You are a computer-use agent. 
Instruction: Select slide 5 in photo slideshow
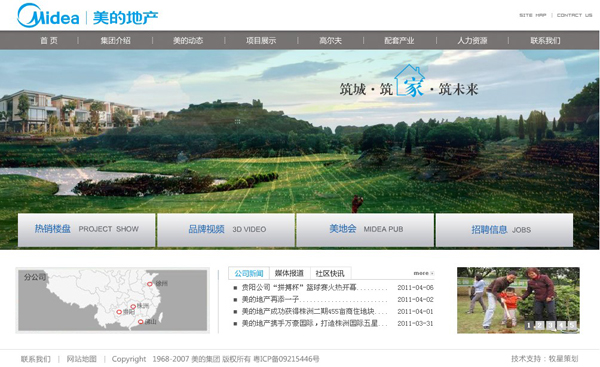click(x=572, y=325)
